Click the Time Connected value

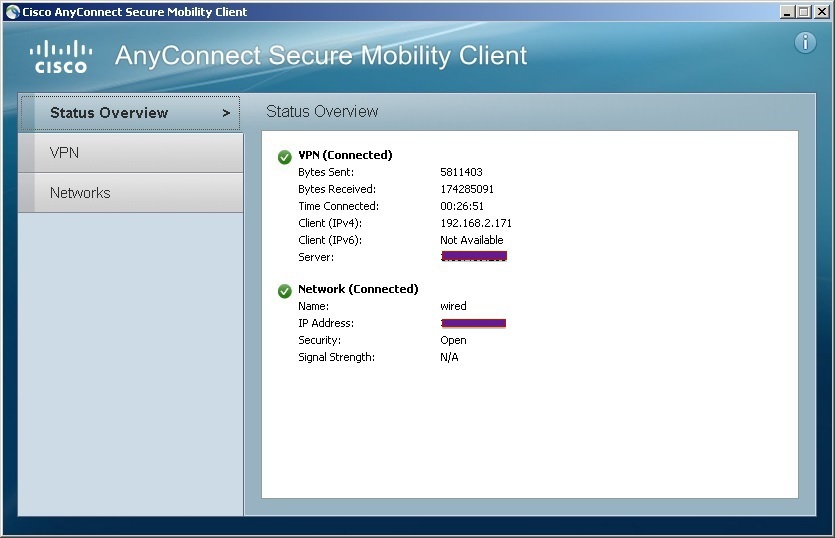click(461, 206)
